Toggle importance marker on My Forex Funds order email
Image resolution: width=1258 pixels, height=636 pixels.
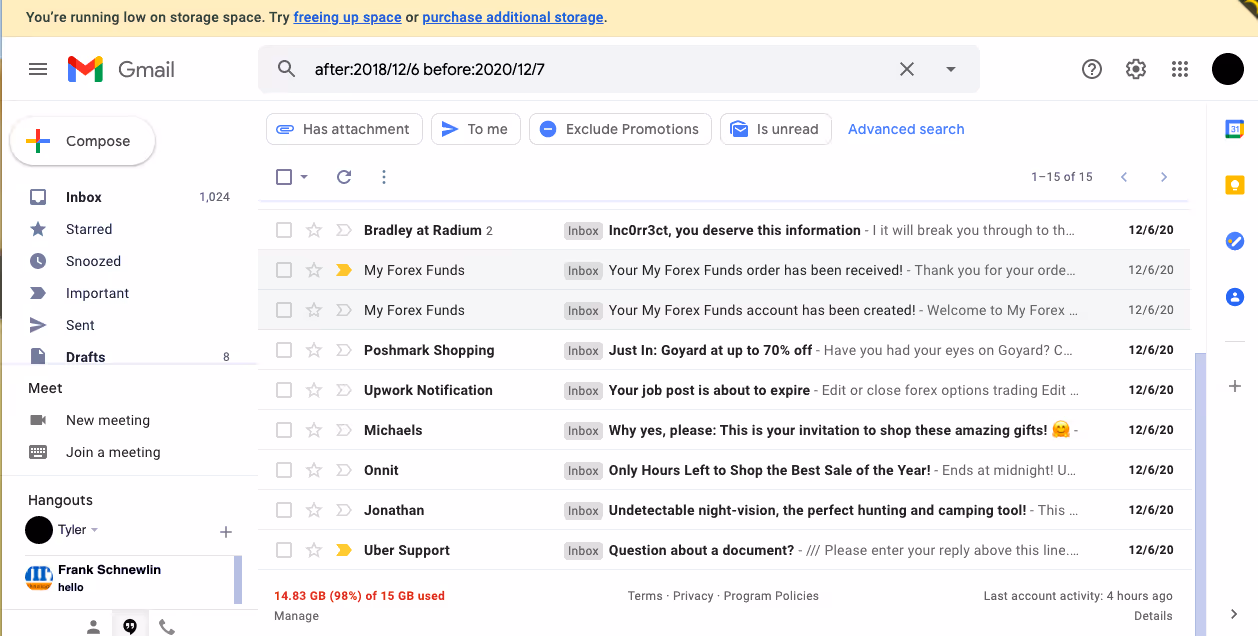click(x=344, y=270)
